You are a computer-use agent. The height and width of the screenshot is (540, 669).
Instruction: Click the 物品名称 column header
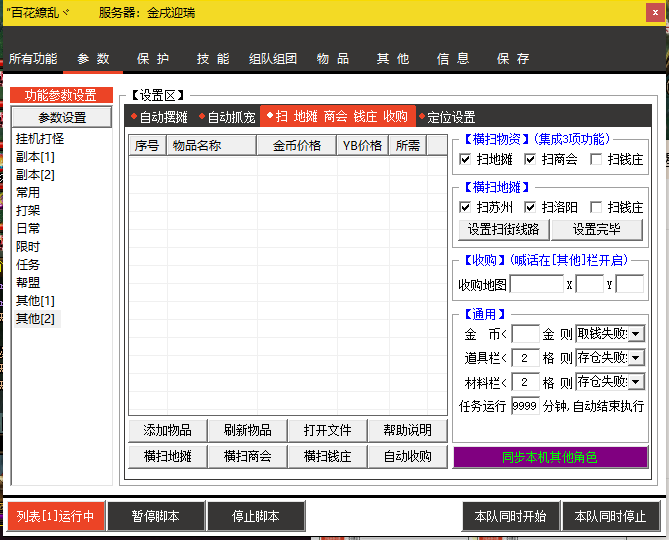[x=212, y=145]
